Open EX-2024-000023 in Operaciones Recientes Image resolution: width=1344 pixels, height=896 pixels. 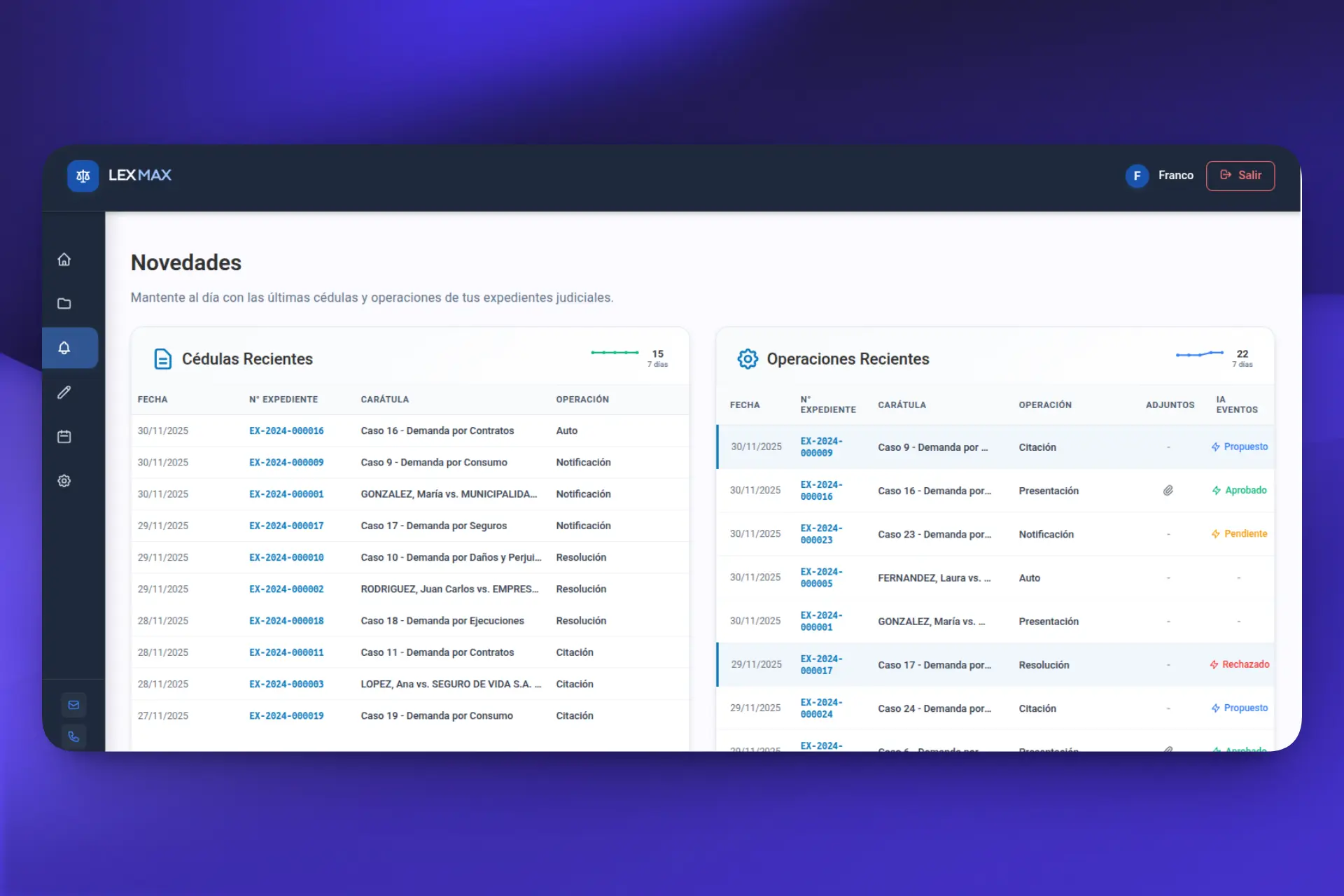click(822, 534)
